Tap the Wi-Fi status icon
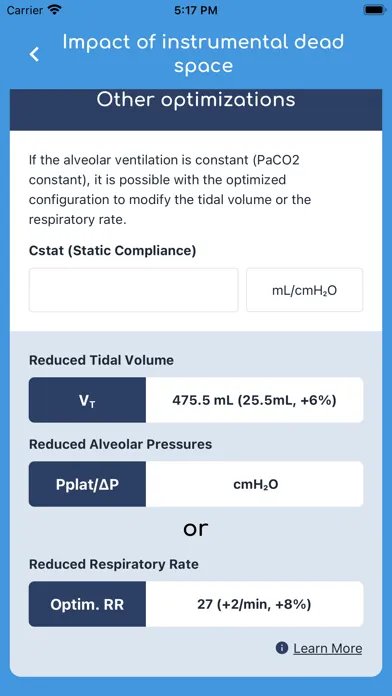The height and width of the screenshot is (696, 392). coord(55,10)
